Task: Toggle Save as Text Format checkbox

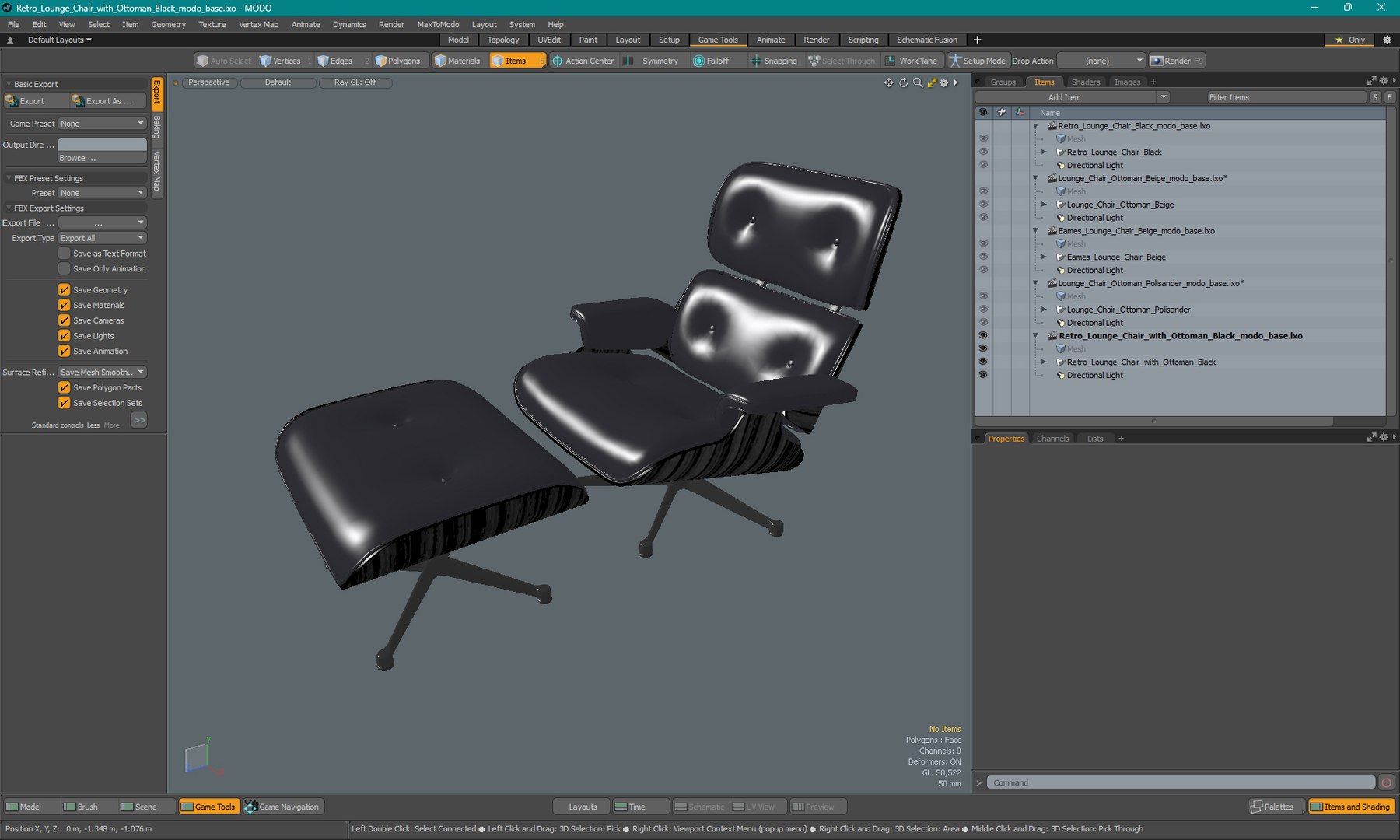Action: tap(65, 254)
